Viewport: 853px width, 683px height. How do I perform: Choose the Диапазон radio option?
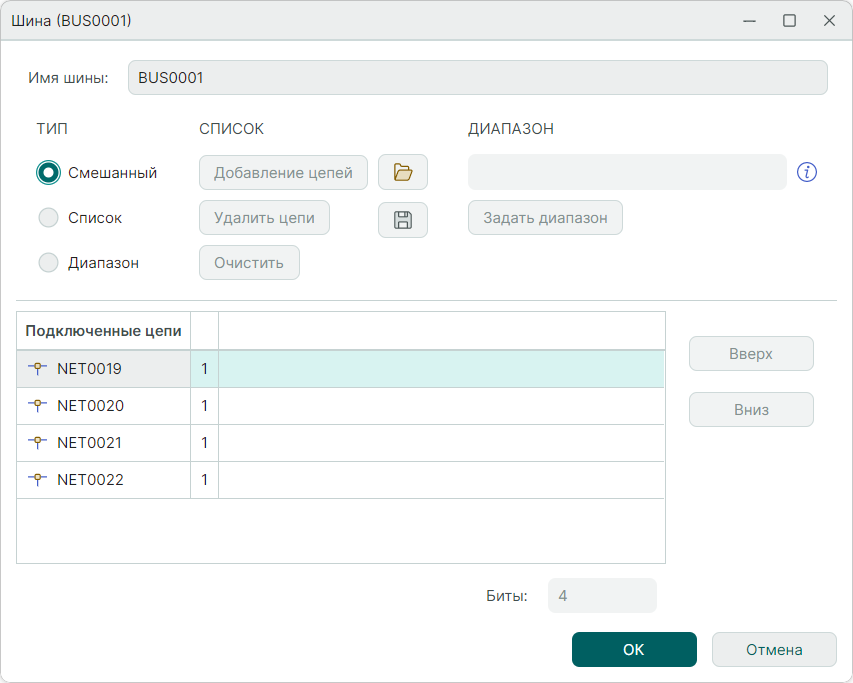point(49,263)
